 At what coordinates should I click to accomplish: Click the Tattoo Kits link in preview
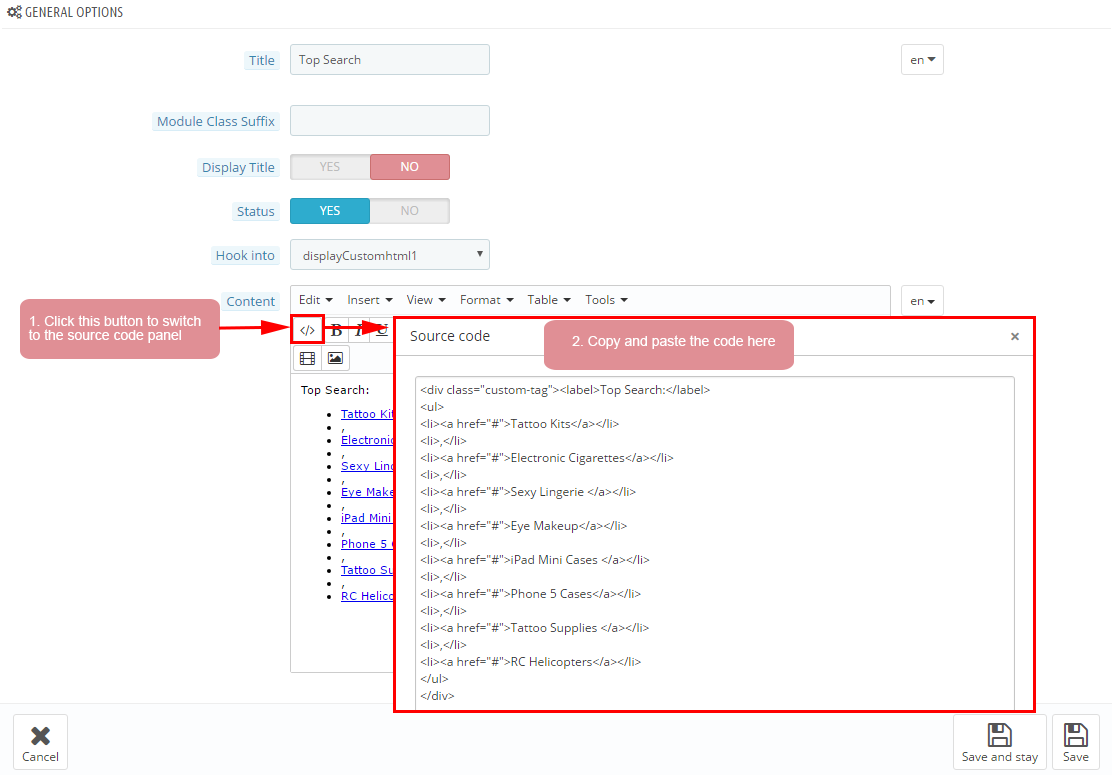tap(366, 414)
